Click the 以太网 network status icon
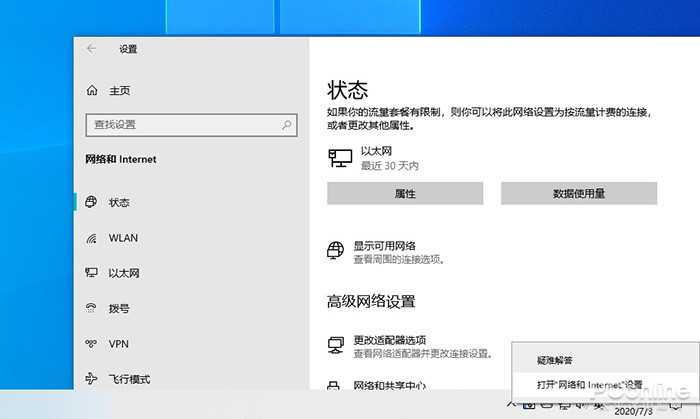 tap(340, 158)
